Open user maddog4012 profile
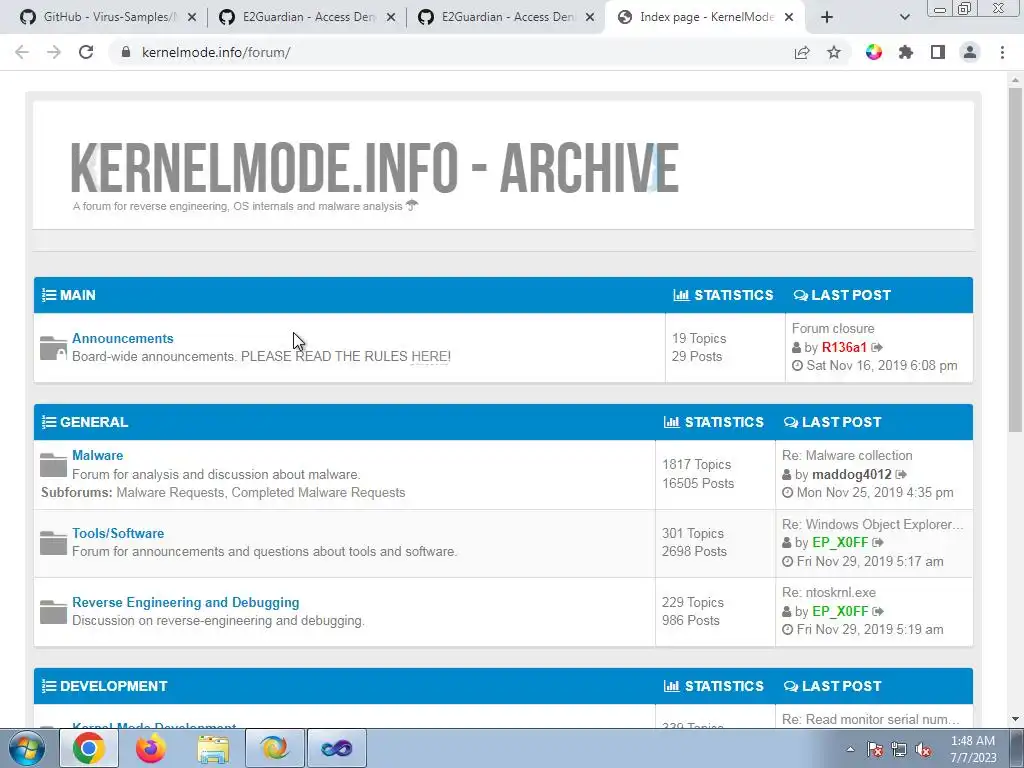Screen dimensions: 1024x768 point(852,474)
